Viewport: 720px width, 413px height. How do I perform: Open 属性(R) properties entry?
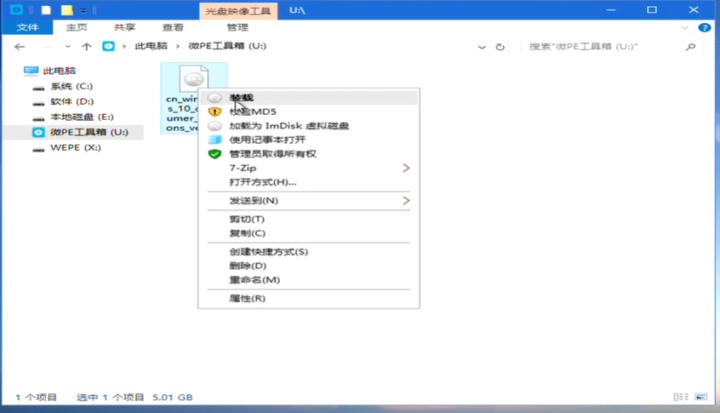click(309, 299)
